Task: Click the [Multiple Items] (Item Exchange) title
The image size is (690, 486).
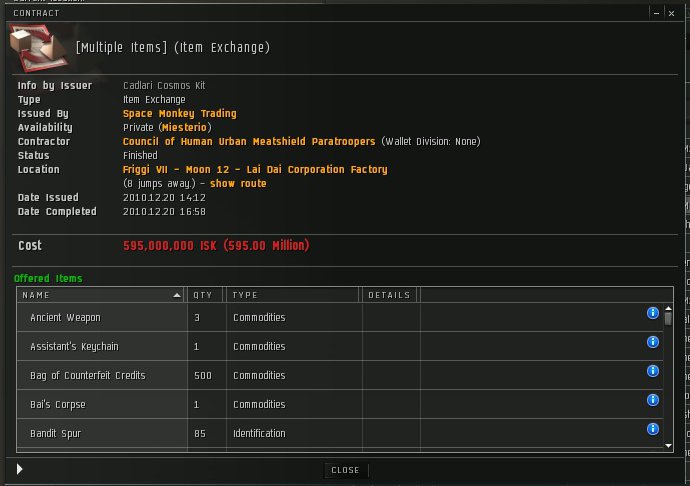Action: pos(173,48)
